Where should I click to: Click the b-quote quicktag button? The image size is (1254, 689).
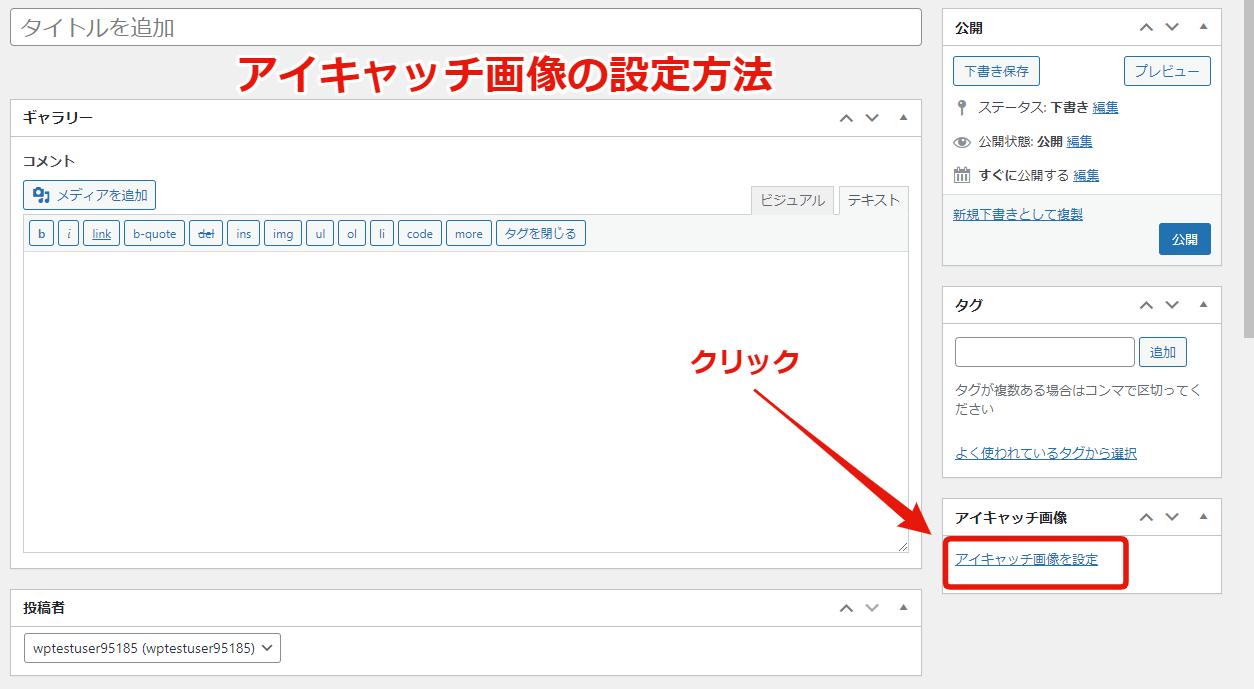[154, 234]
